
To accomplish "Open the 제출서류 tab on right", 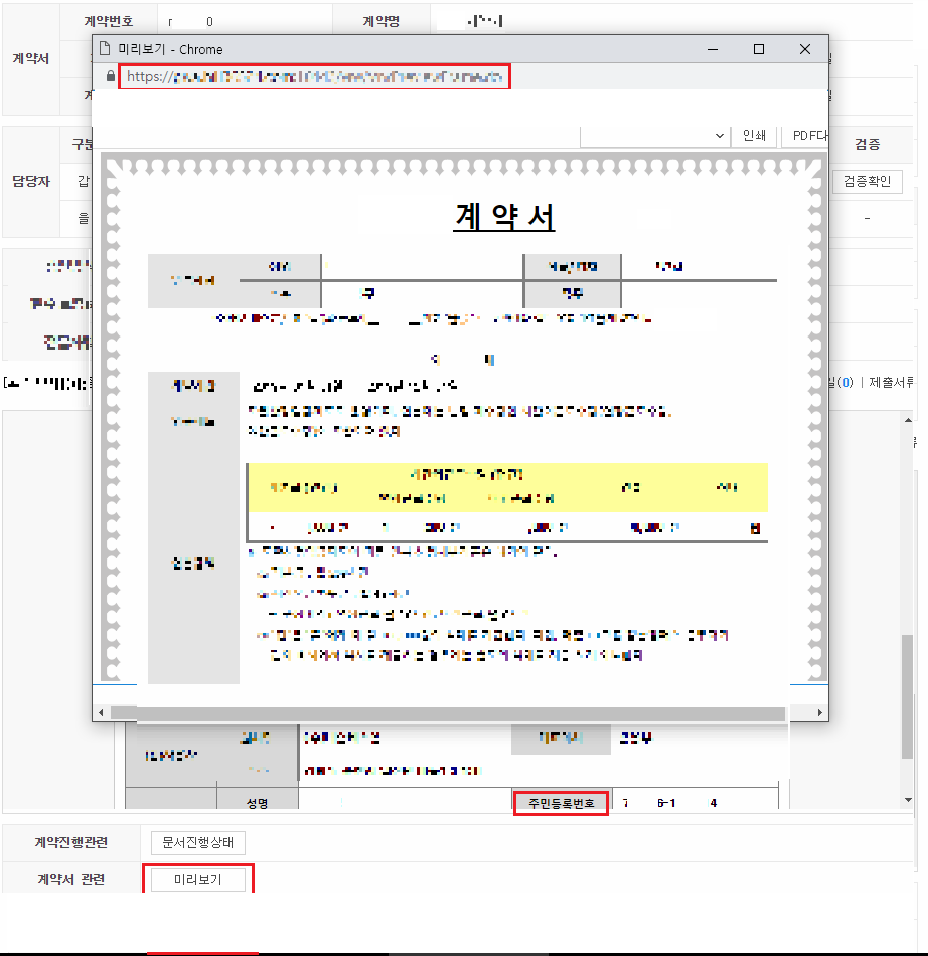I will [891, 382].
